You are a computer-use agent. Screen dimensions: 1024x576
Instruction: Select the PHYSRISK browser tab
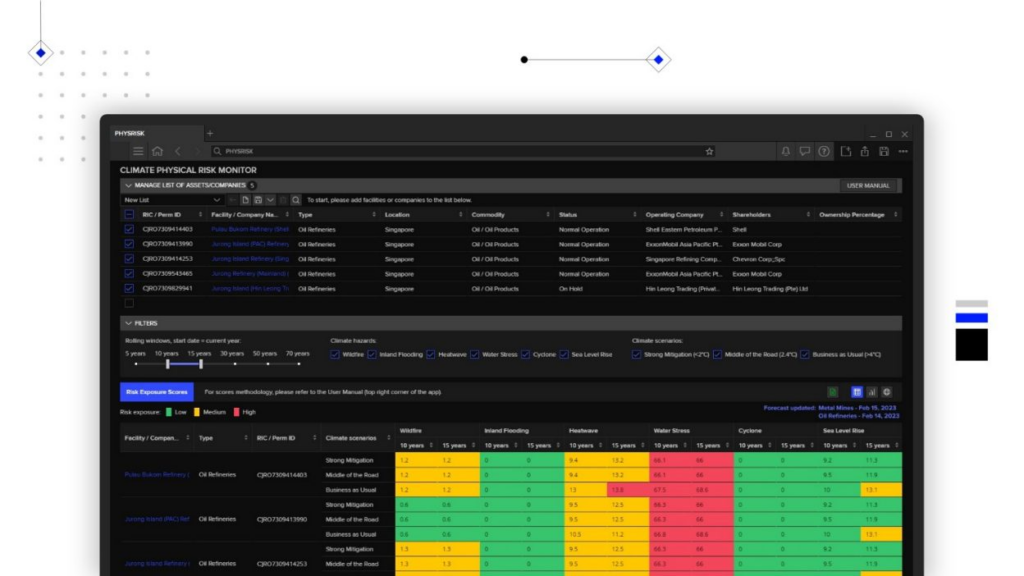[130, 133]
